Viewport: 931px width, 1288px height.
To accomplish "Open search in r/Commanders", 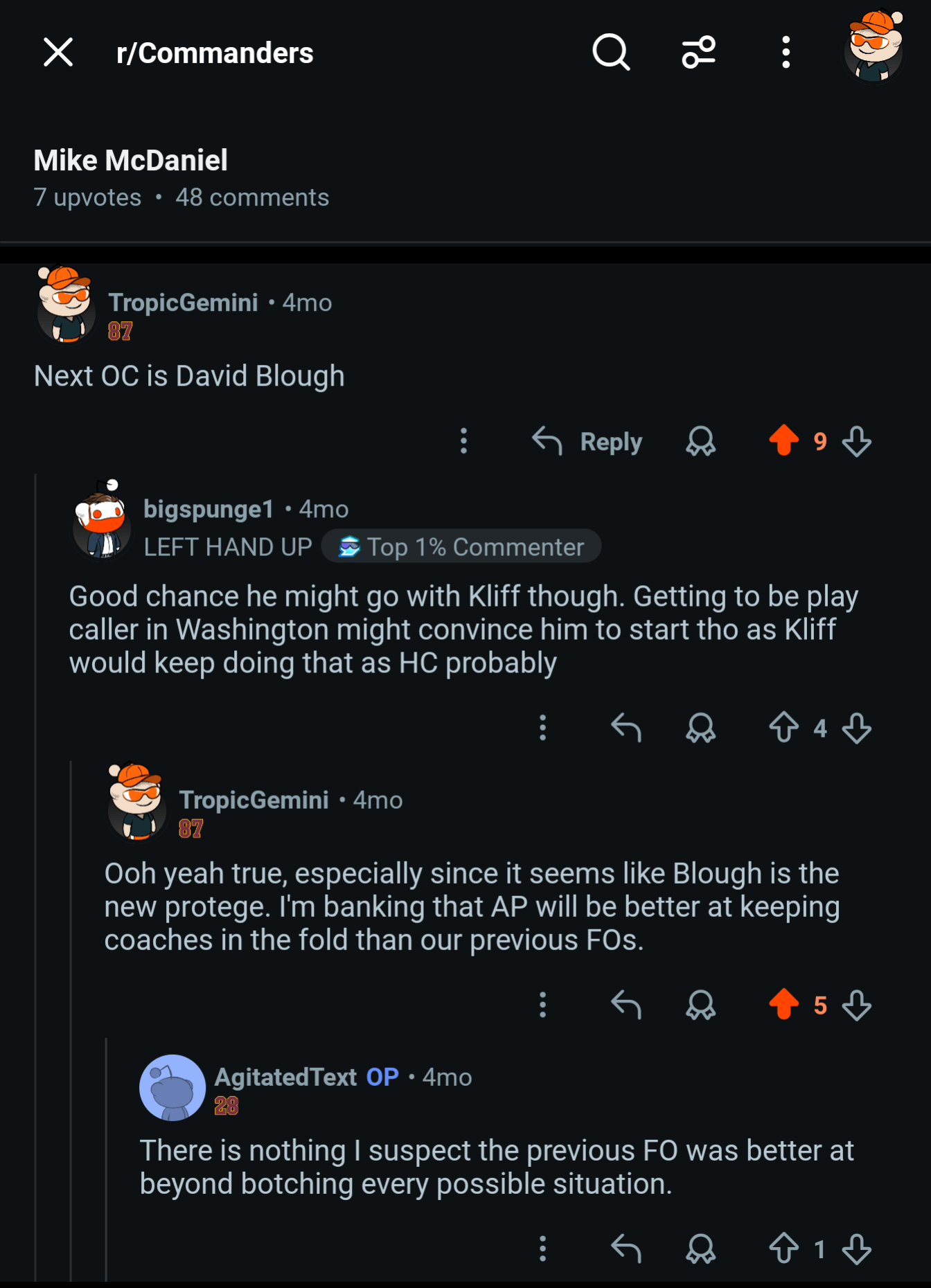I will [610, 53].
